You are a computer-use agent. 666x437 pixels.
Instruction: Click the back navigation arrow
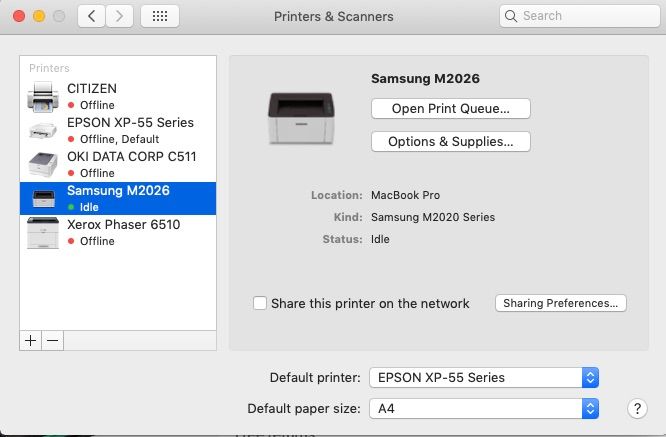coord(91,16)
